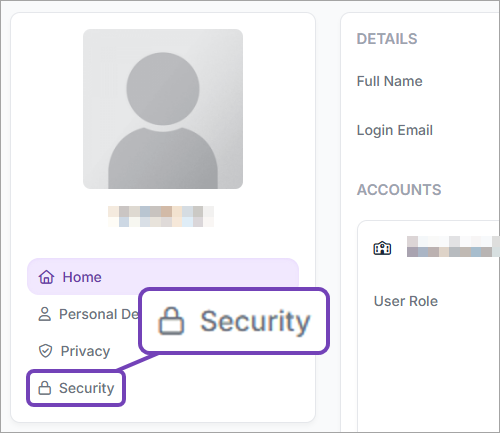Click the DETAILS section heading
Screen dimensions: 500x433
[387, 39]
